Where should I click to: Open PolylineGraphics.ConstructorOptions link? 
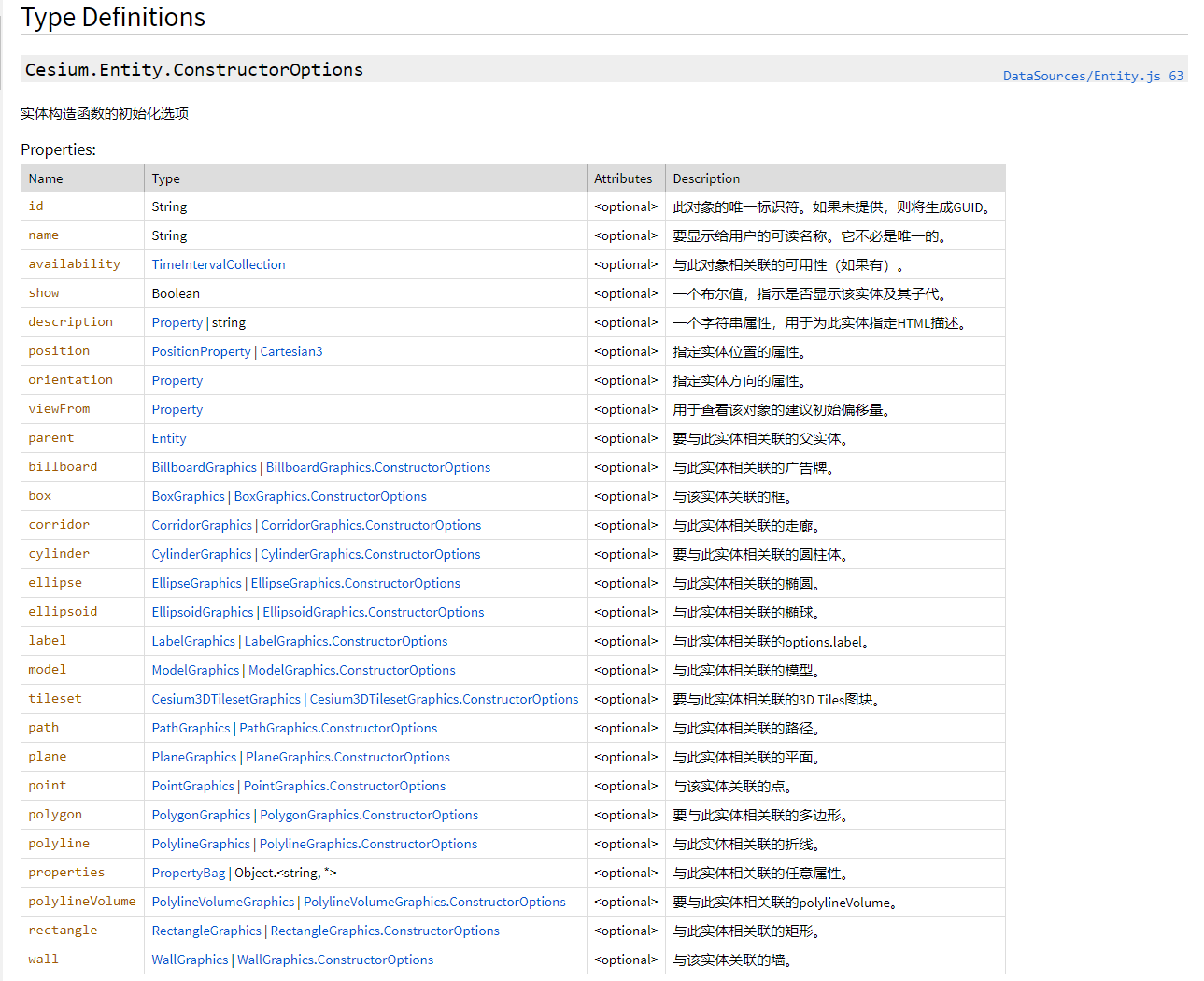pos(368,844)
